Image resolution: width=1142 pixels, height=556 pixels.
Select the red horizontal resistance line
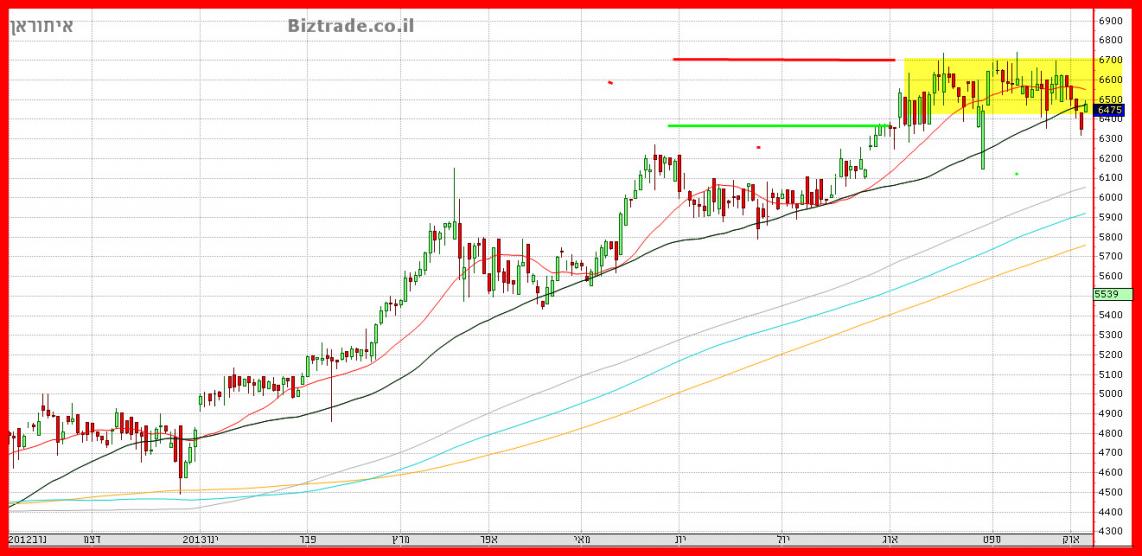coord(783,59)
